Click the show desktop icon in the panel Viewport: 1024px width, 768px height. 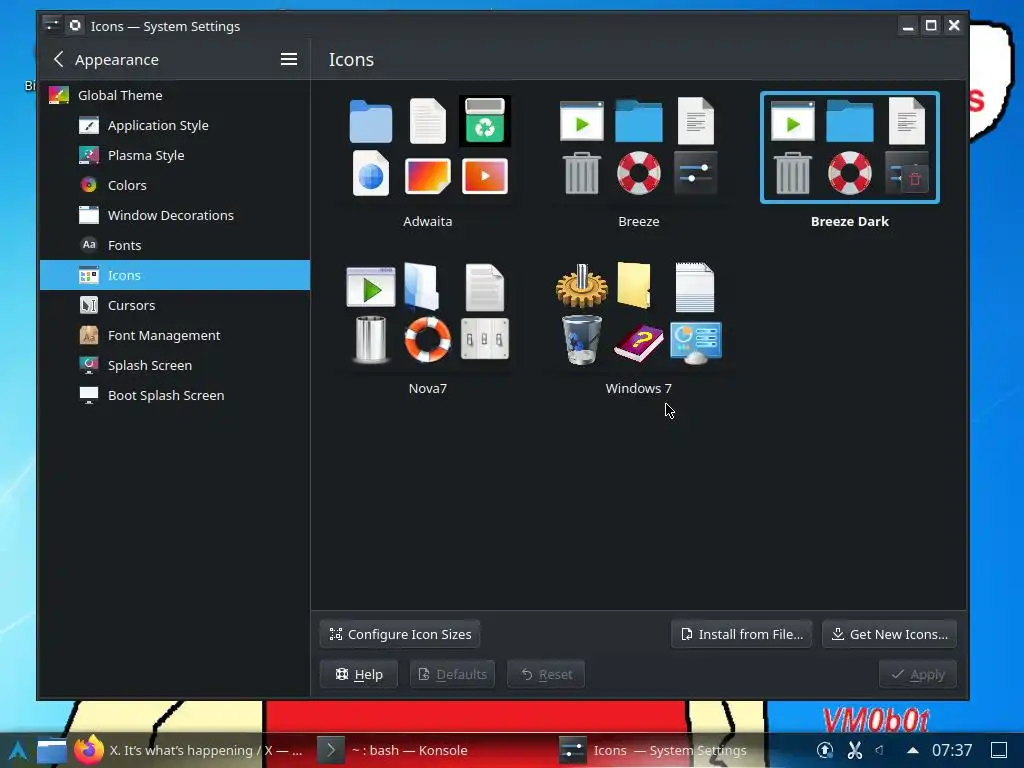point(999,750)
